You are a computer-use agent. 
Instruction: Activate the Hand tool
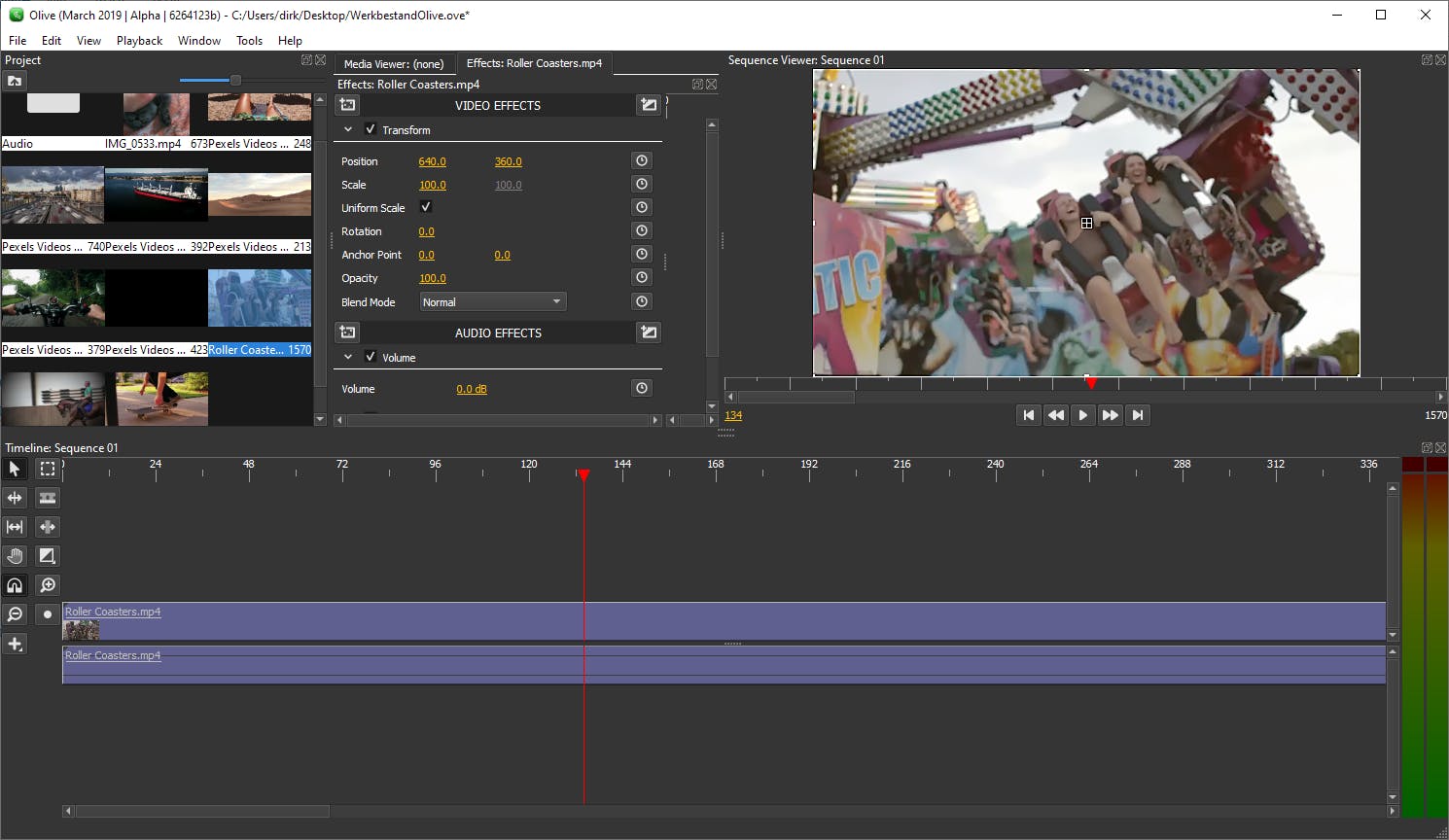pyautogui.click(x=15, y=556)
